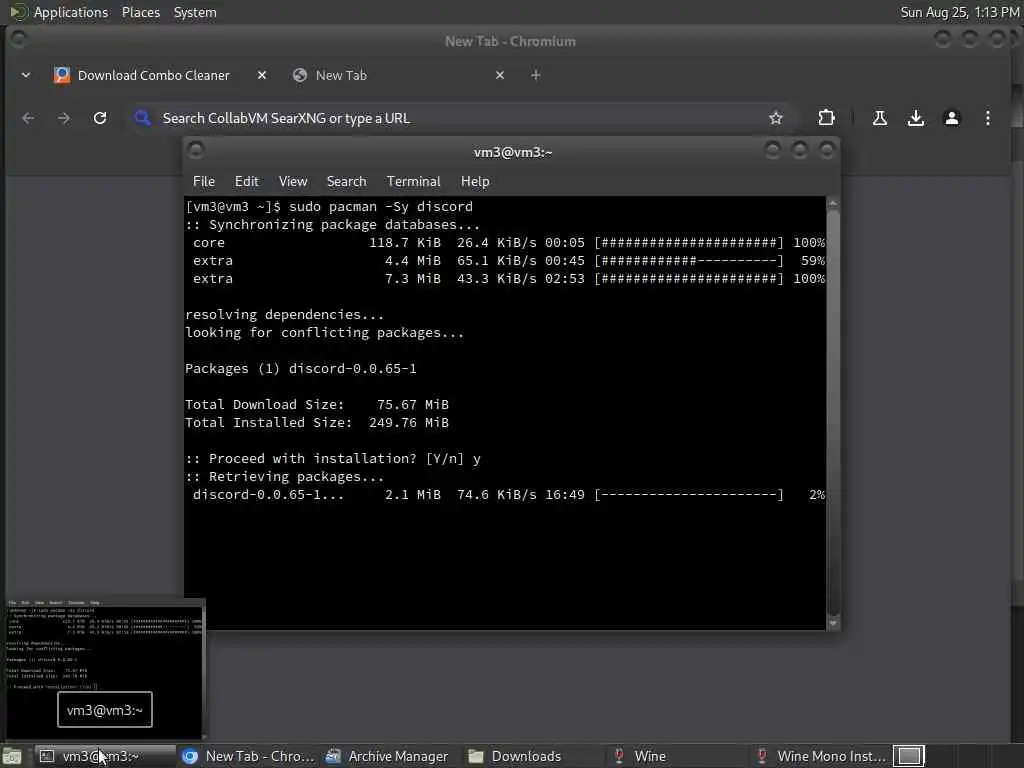Close the New Tab tab
Image resolution: width=1024 pixels, height=768 pixels.
pos(500,75)
